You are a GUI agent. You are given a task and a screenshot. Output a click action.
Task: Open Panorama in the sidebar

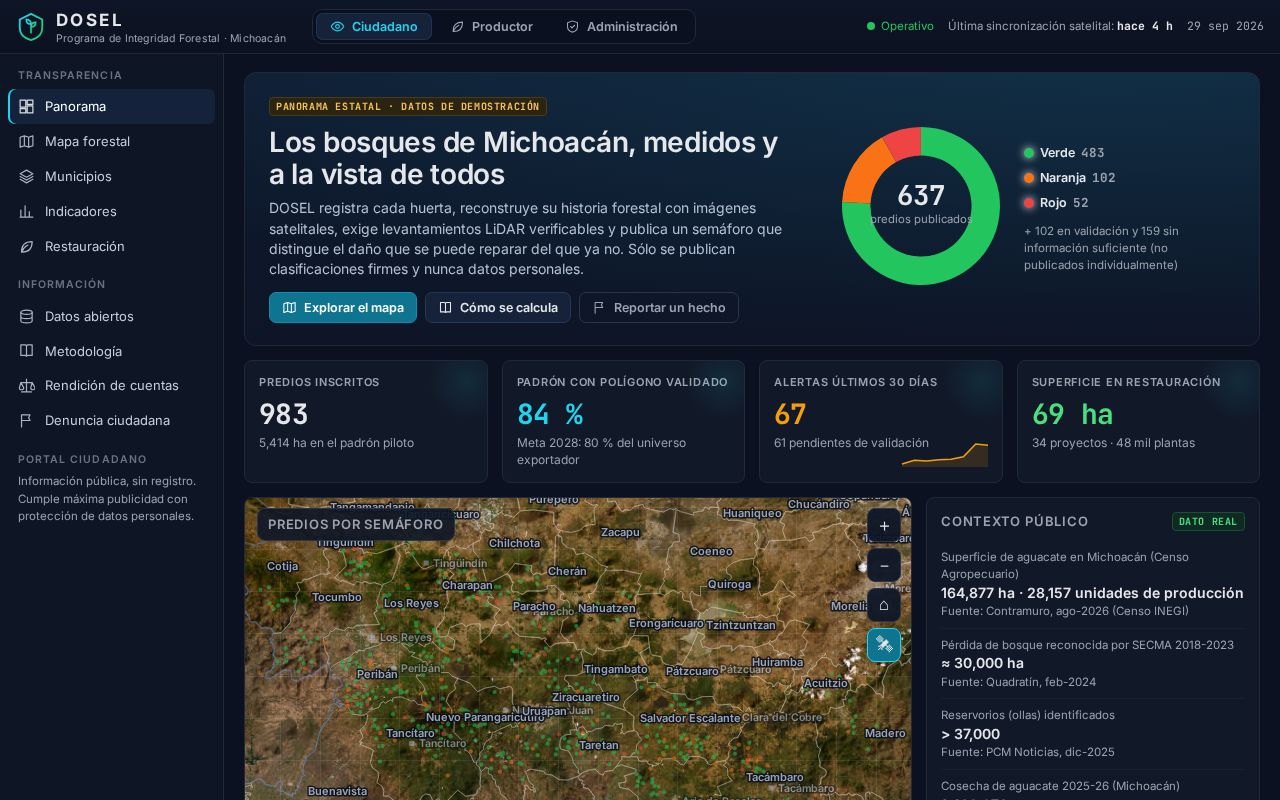point(112,107)
